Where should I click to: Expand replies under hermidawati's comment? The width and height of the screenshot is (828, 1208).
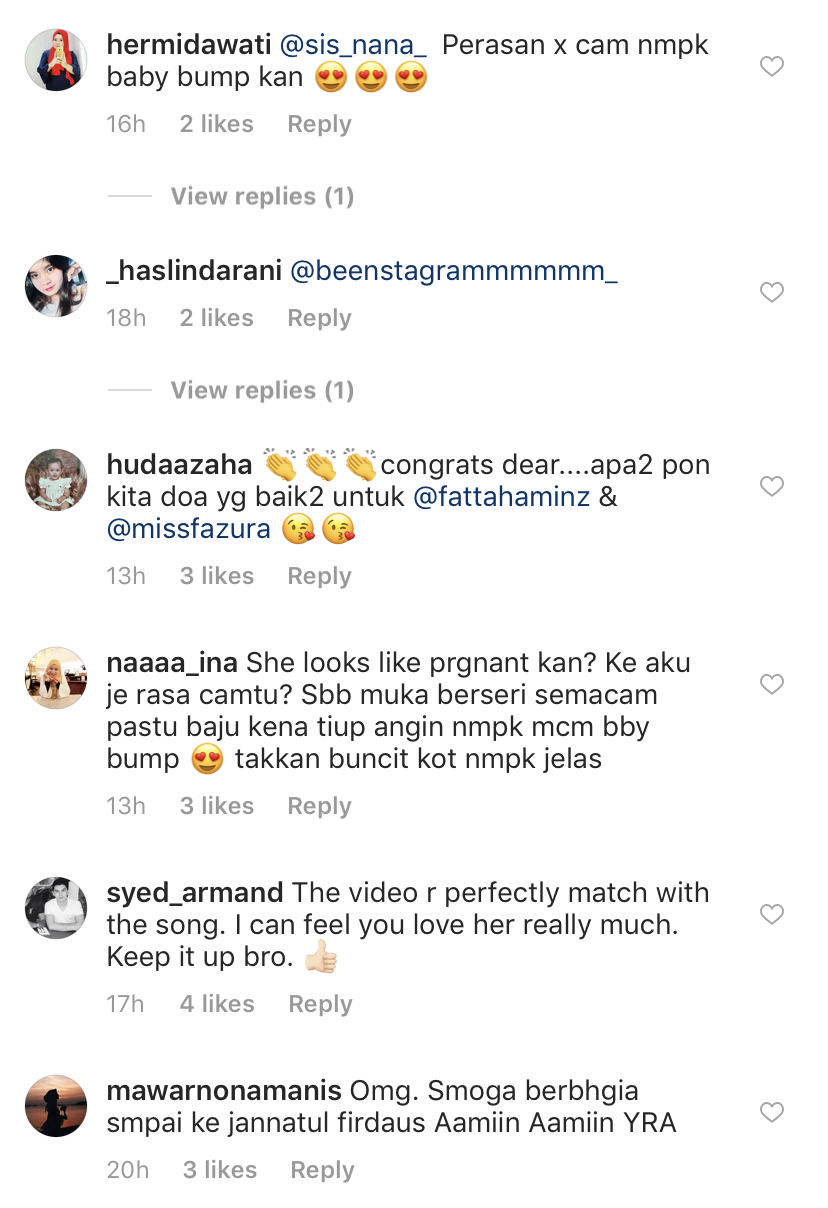(x=262, y=196)
